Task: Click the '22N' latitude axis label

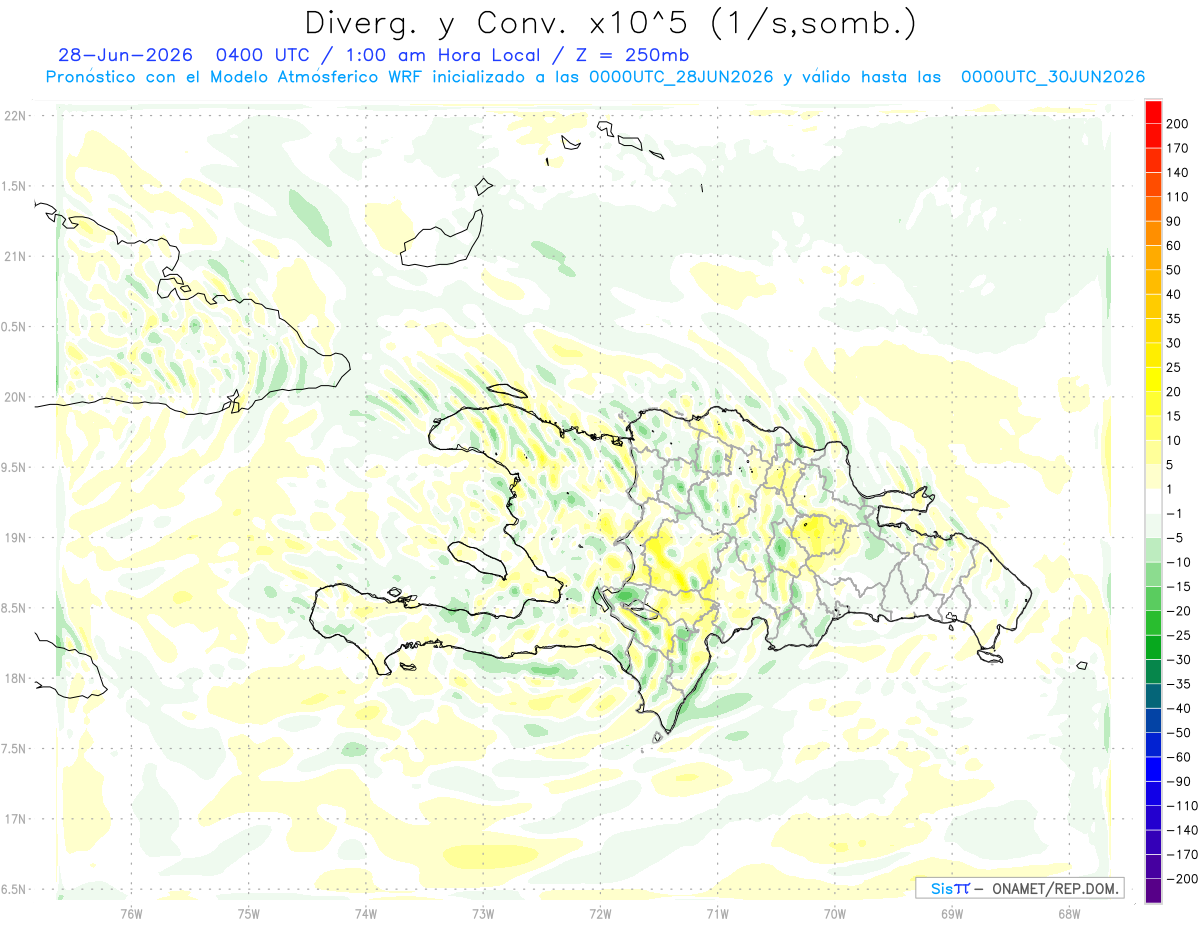Action: point(15,116)
